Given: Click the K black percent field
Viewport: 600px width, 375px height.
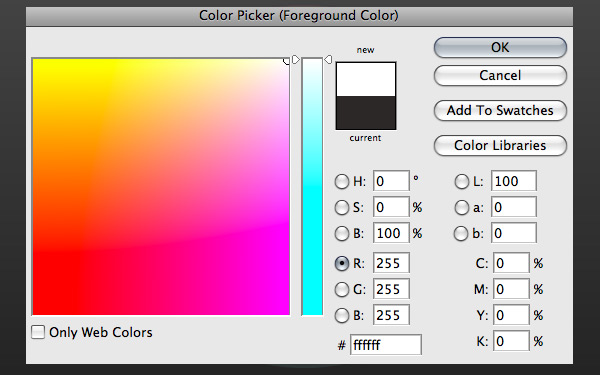Looking at the screenshot, I should 511,341.
